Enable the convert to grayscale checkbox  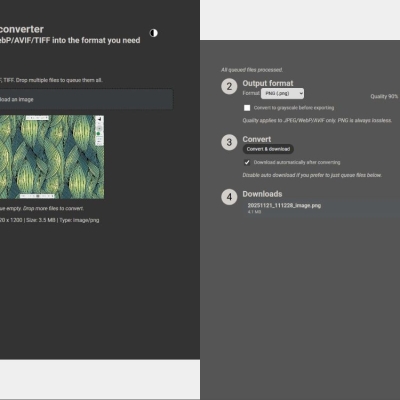click(x=247, y=108)
